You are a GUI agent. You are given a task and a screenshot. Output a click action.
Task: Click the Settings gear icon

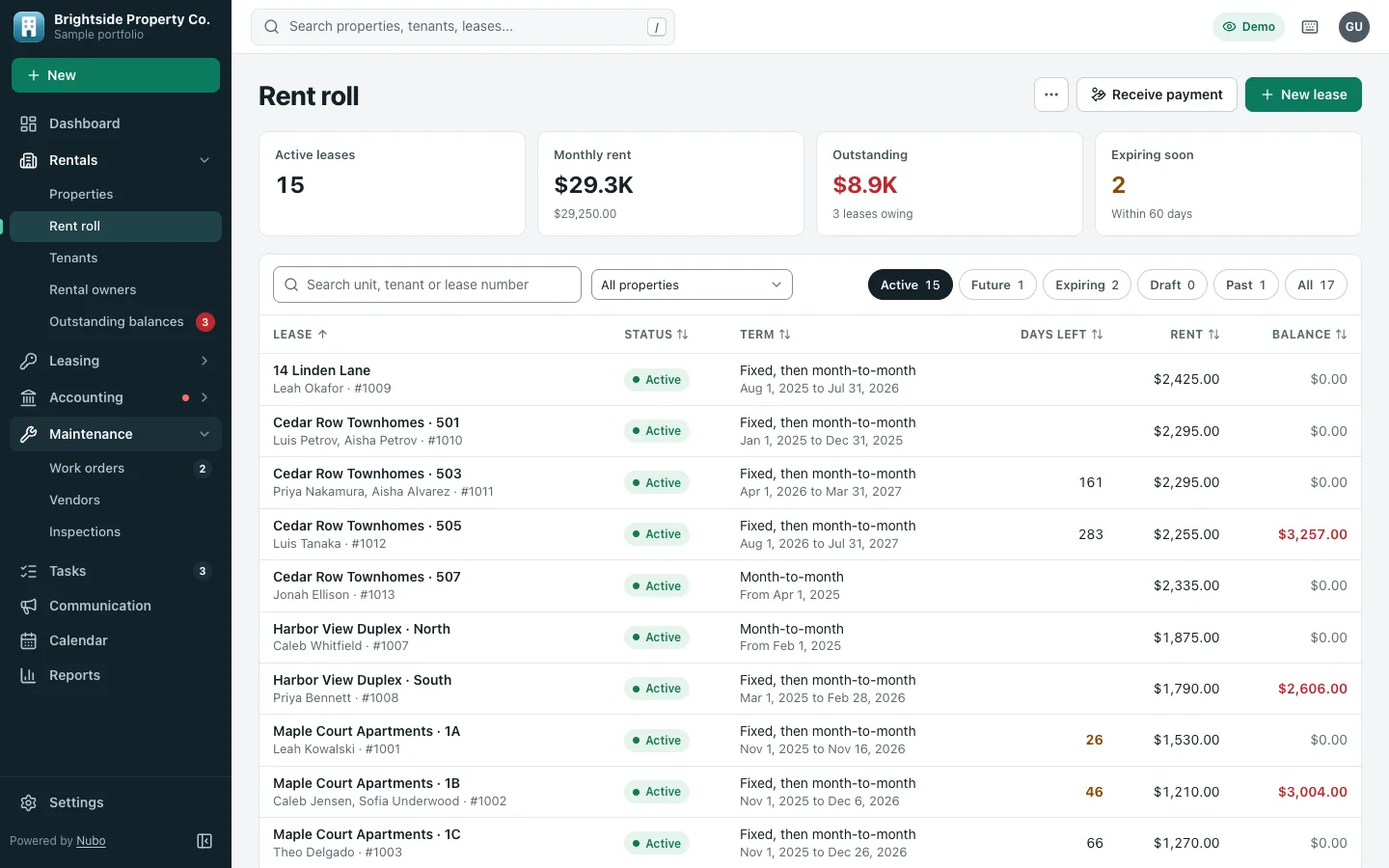[29, 802]
